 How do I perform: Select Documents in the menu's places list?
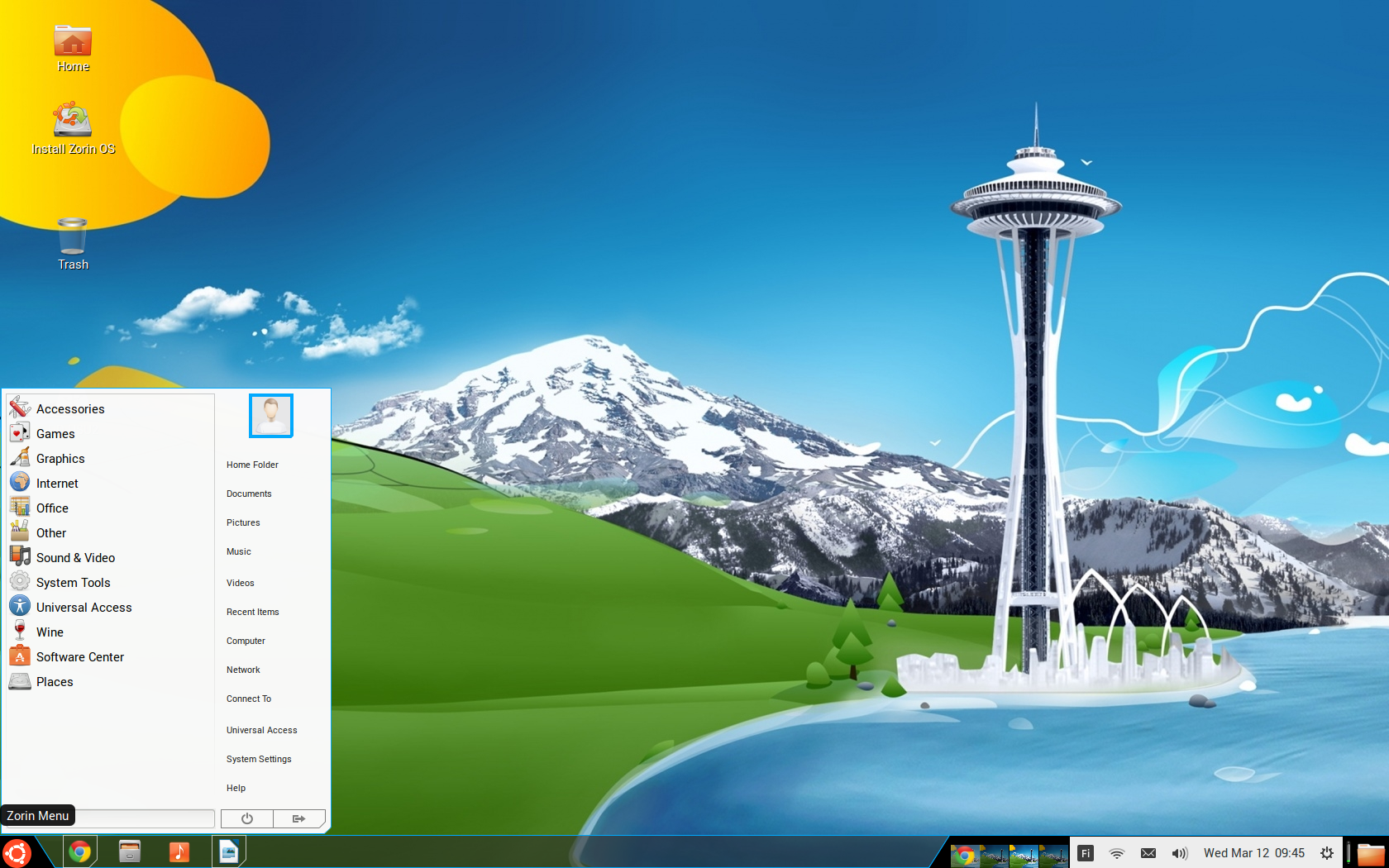pyautogui.click(x=249, y=494)
